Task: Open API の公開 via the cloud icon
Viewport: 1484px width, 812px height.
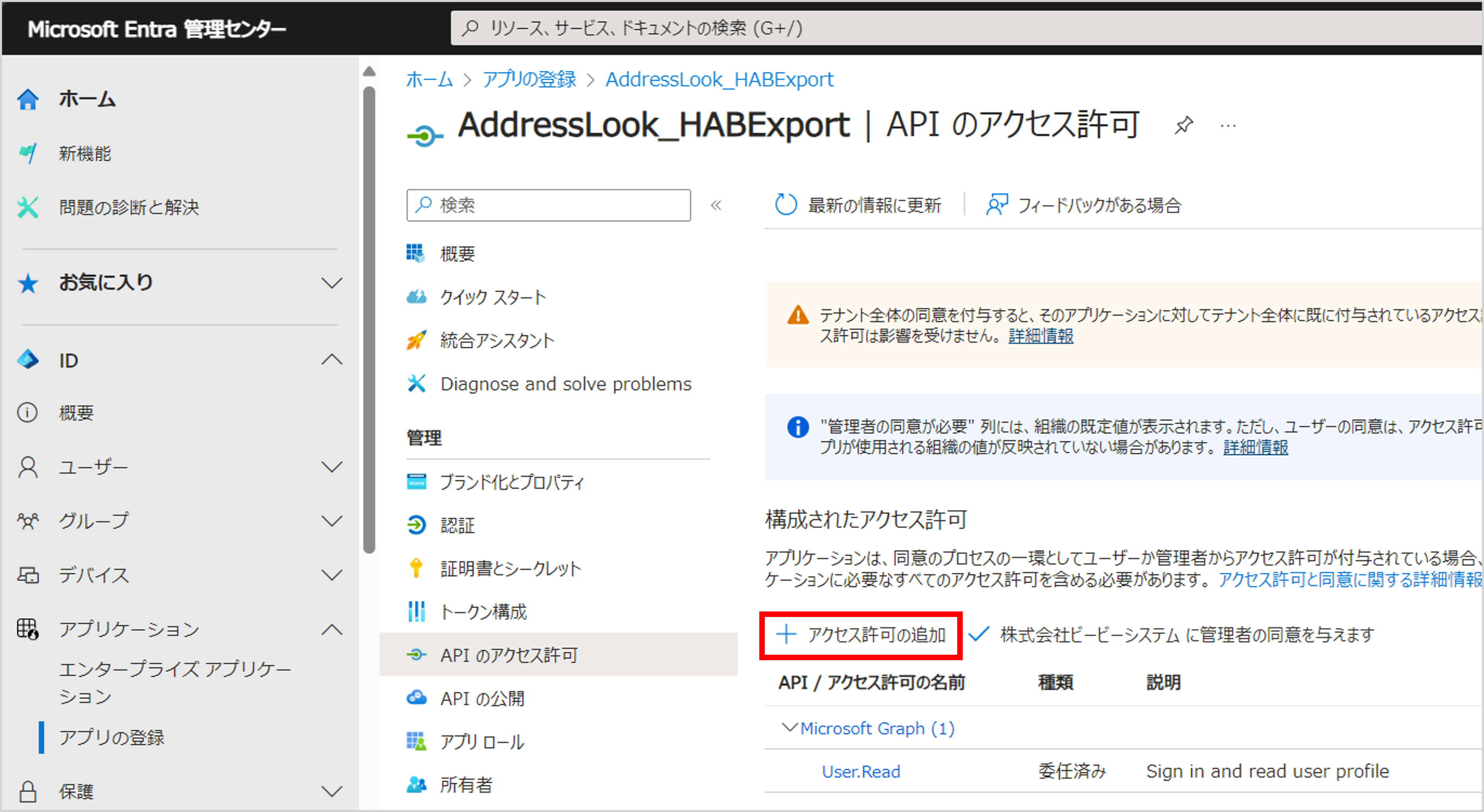Action: point(417,698)
